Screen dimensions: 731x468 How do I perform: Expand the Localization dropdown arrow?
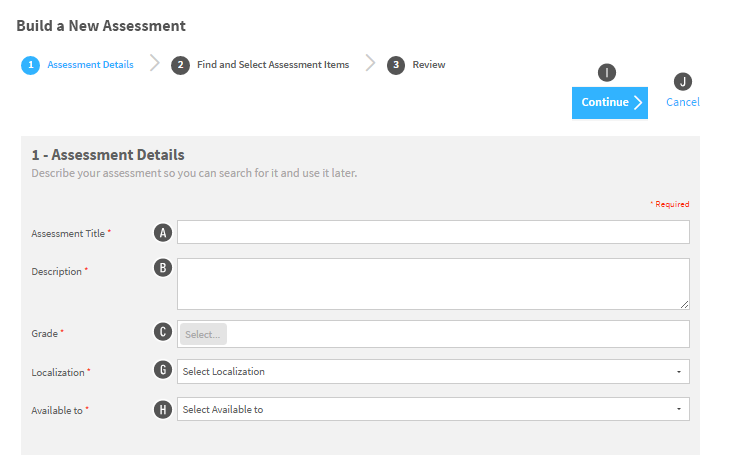coord(679,372)
